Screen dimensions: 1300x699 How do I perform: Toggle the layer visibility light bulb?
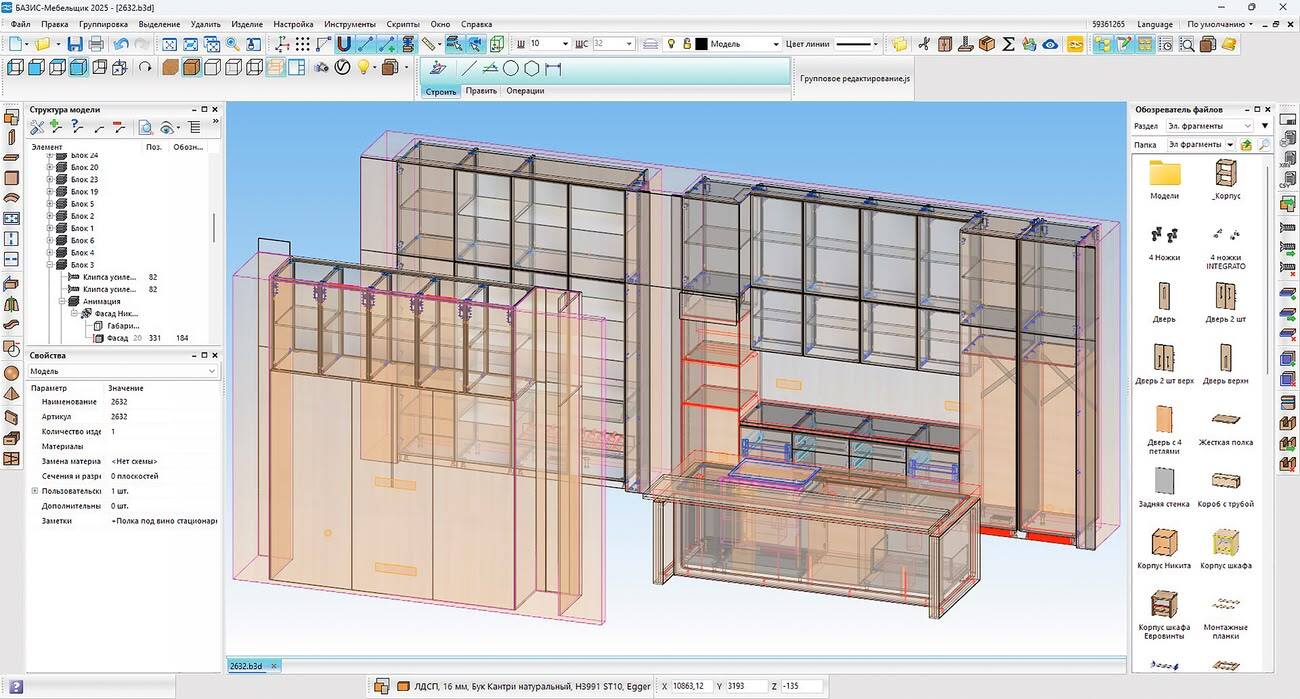coord(671,44)
